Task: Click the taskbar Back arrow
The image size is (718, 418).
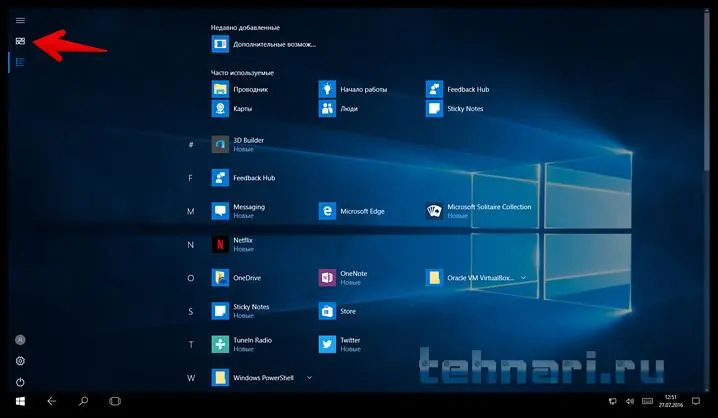Action: (x=51, y=402)
